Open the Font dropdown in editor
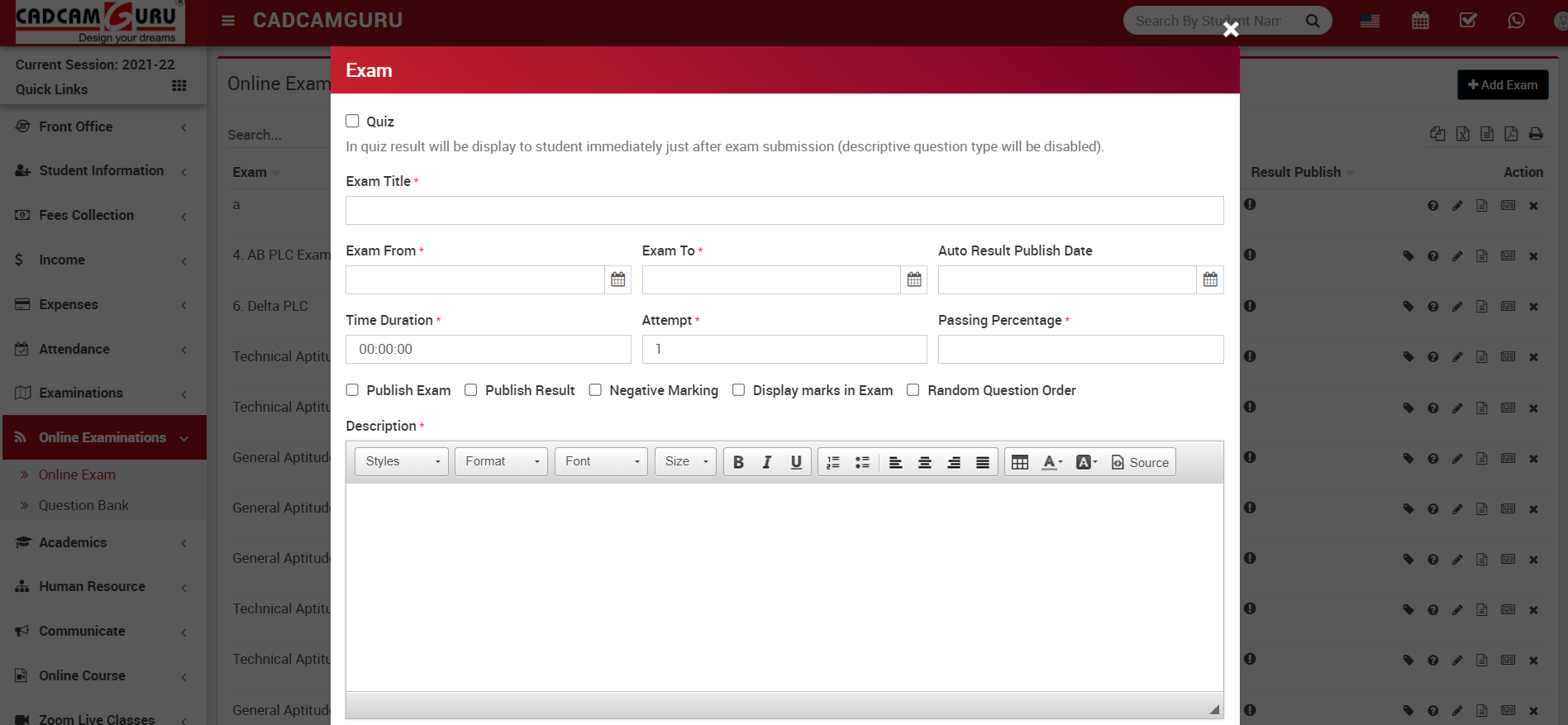Screen dimensions: 1568x725 tap(601, 461)
